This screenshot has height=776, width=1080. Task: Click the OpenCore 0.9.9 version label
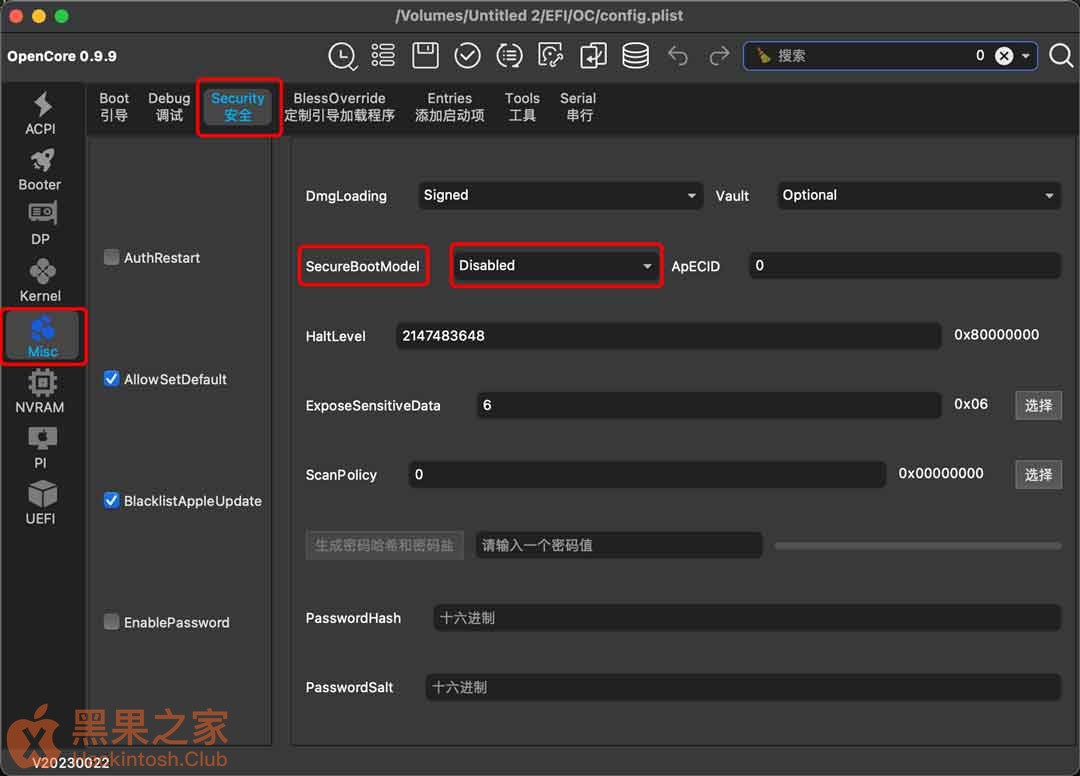pos(62,56)
